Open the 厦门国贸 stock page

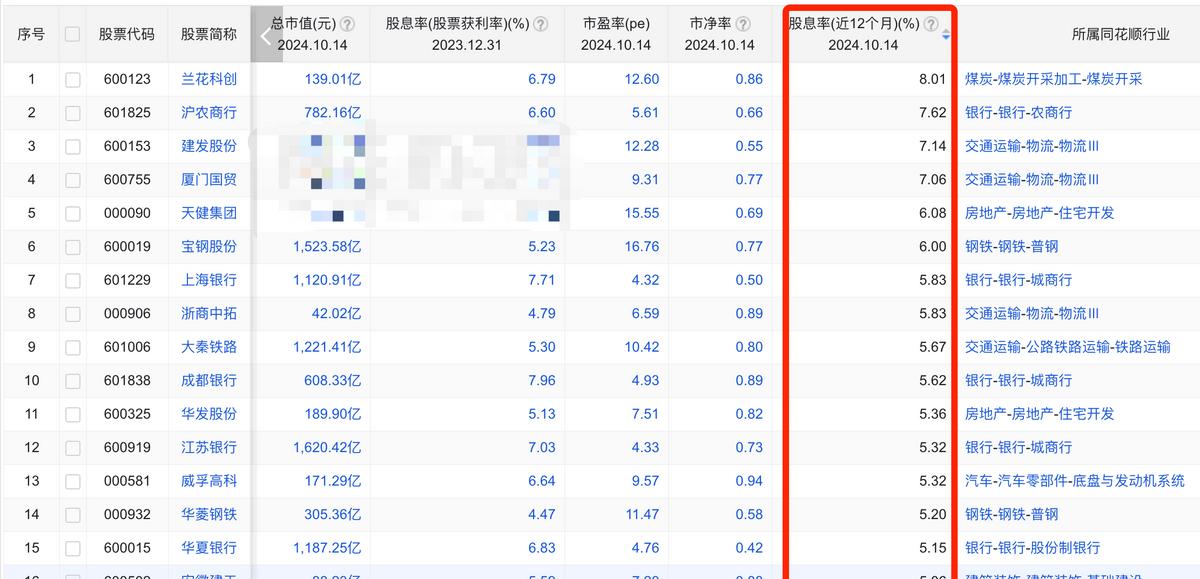point(209,180)
